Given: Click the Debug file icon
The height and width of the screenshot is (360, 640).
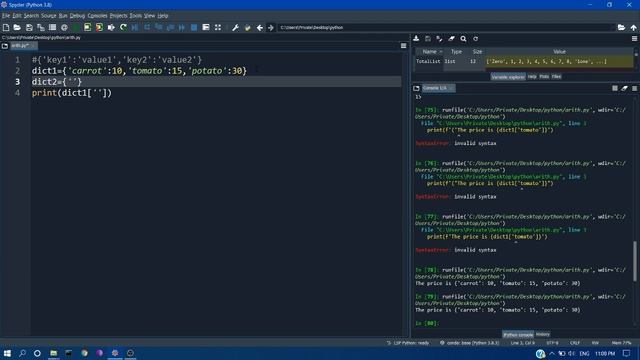Looking at the screenshot, I should (x=135, y=27).
